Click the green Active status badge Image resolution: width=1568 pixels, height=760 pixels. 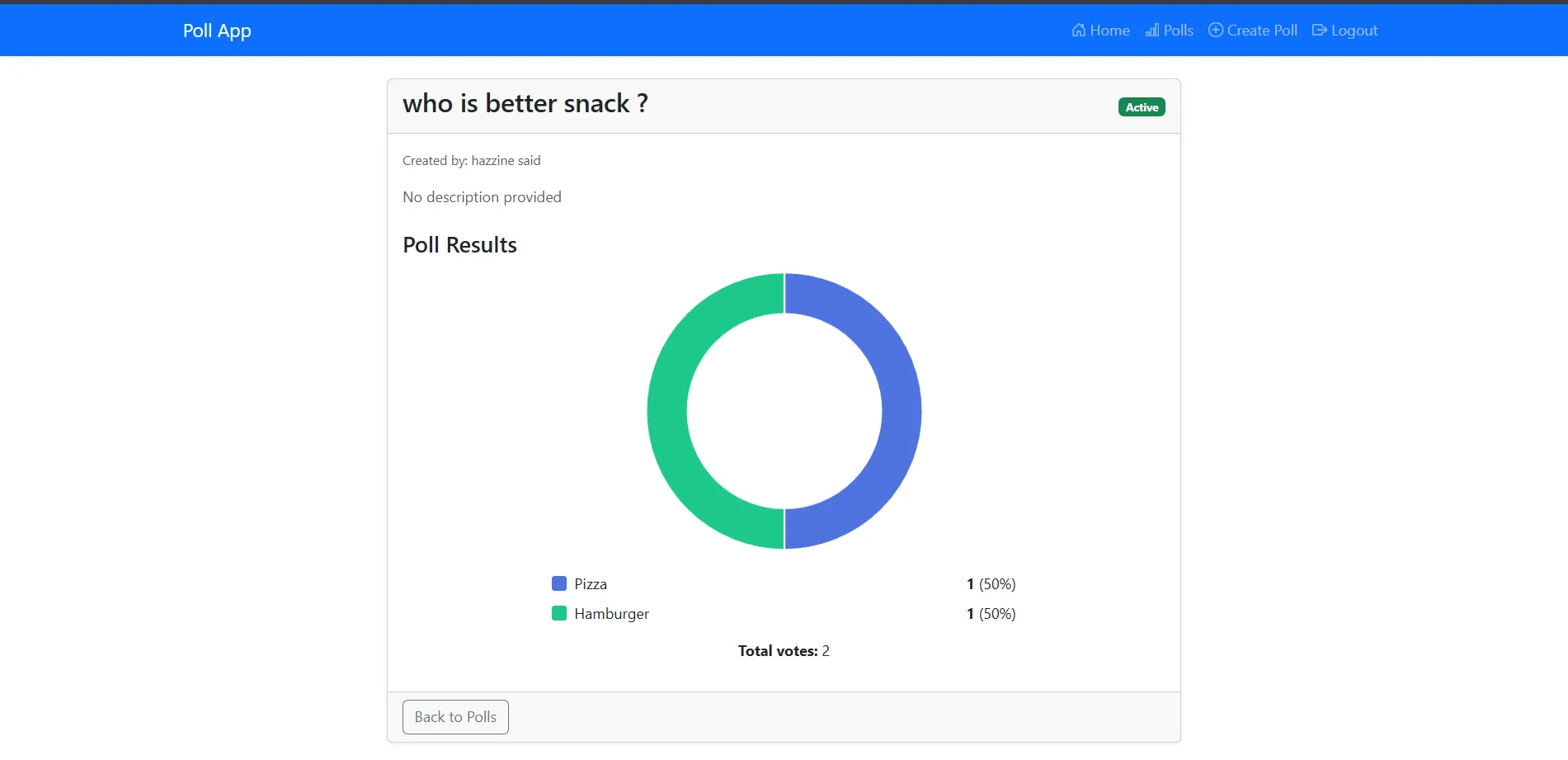tap(1142, 107)
